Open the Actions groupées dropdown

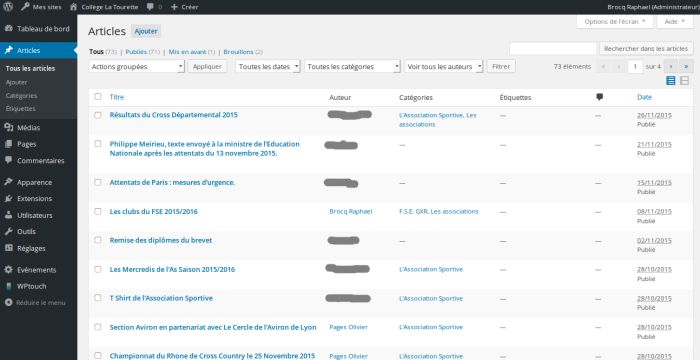[x=137, y=67]
